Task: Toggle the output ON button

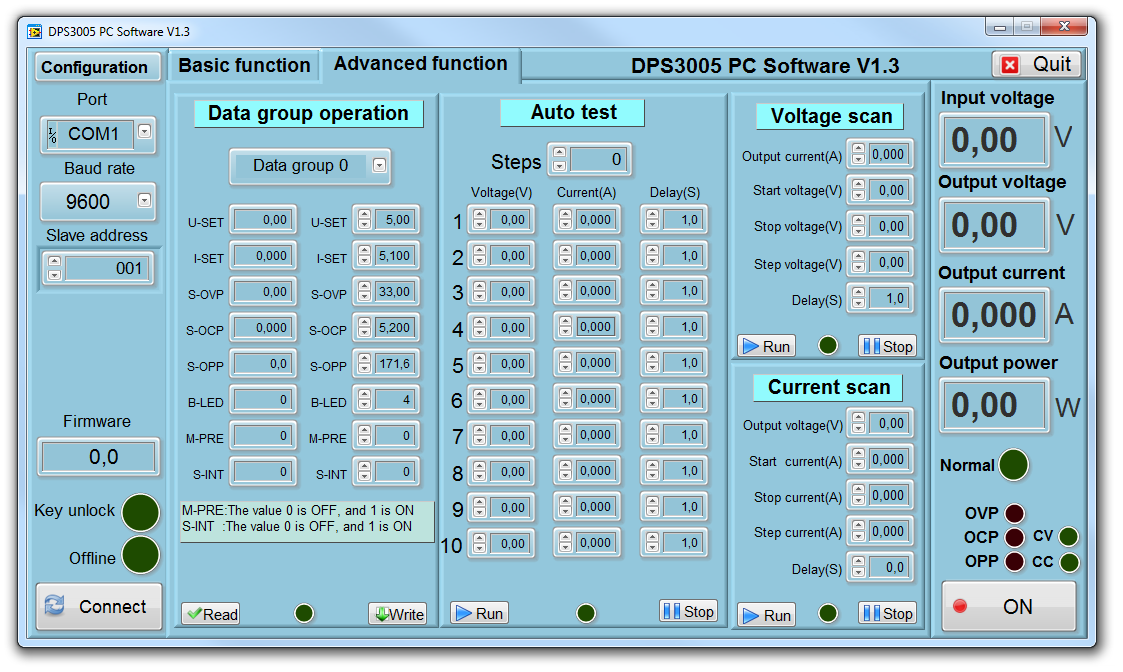Action: pos(1009,606)
